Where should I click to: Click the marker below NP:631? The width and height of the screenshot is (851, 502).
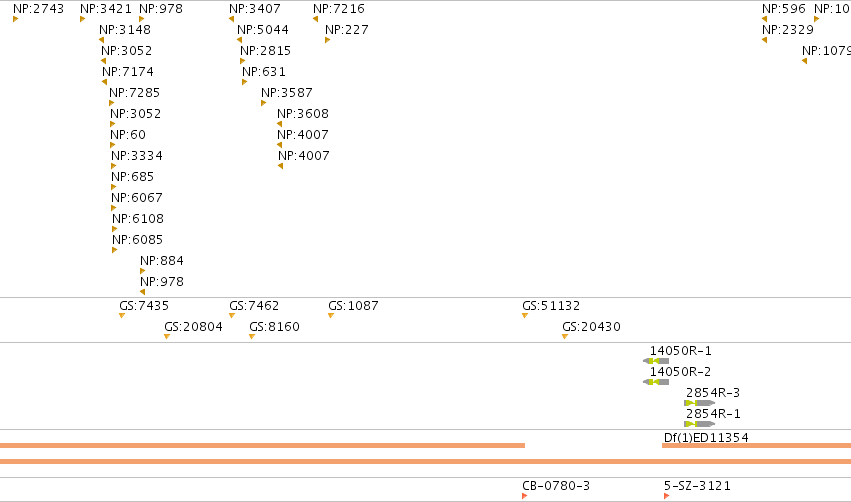(245, 82)
